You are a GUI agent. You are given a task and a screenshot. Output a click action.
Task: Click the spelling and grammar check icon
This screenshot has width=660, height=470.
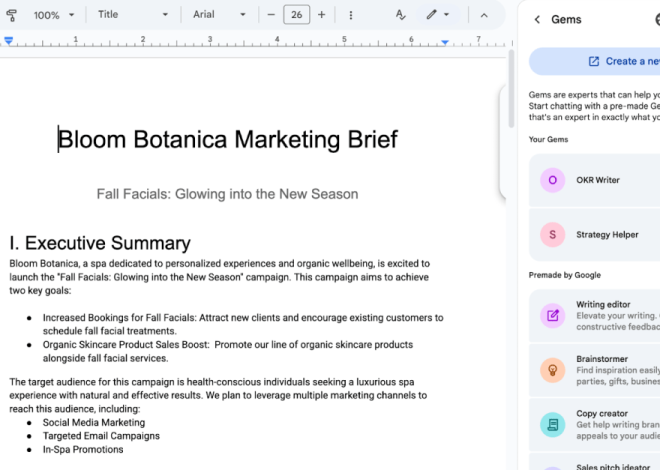(x=400, y=15)
